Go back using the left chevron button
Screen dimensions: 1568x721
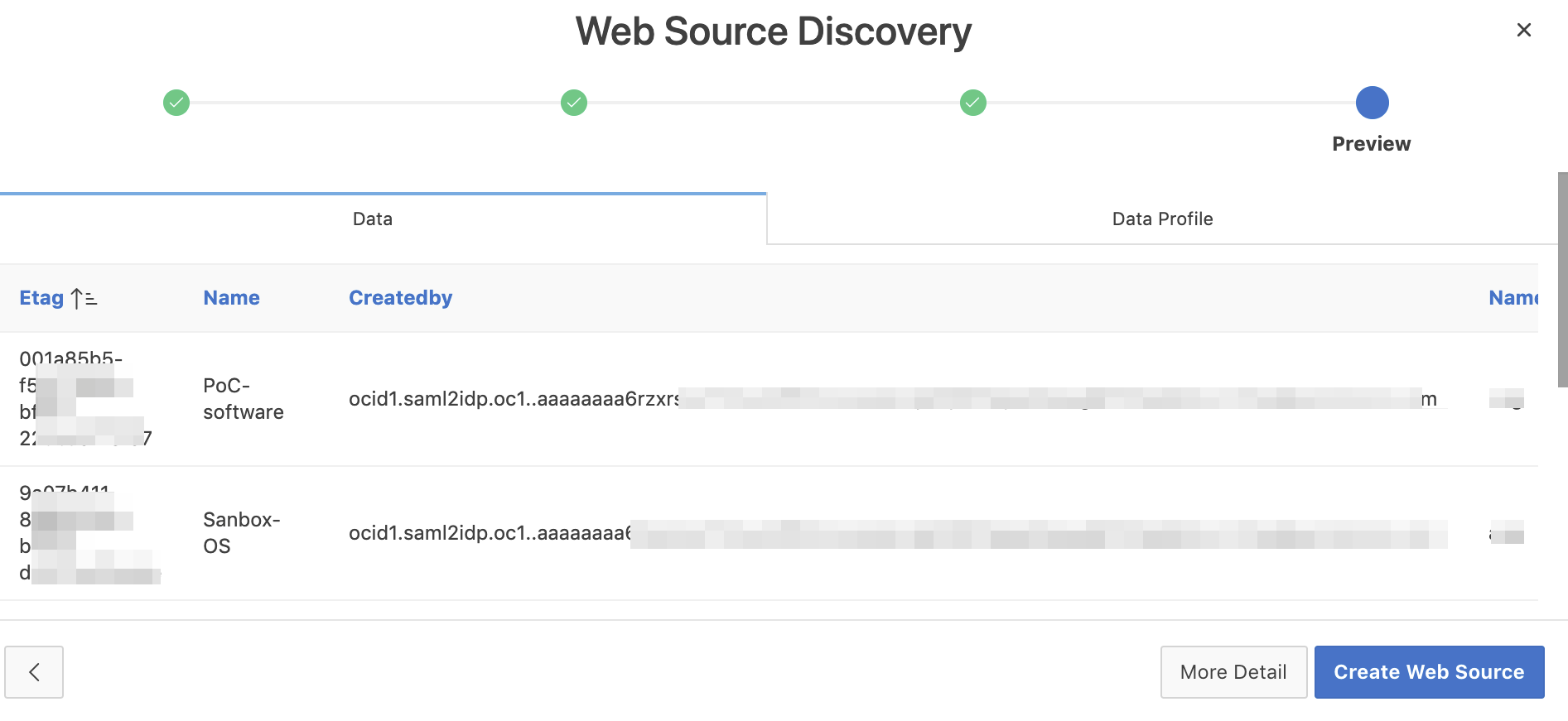pos(34,672)
